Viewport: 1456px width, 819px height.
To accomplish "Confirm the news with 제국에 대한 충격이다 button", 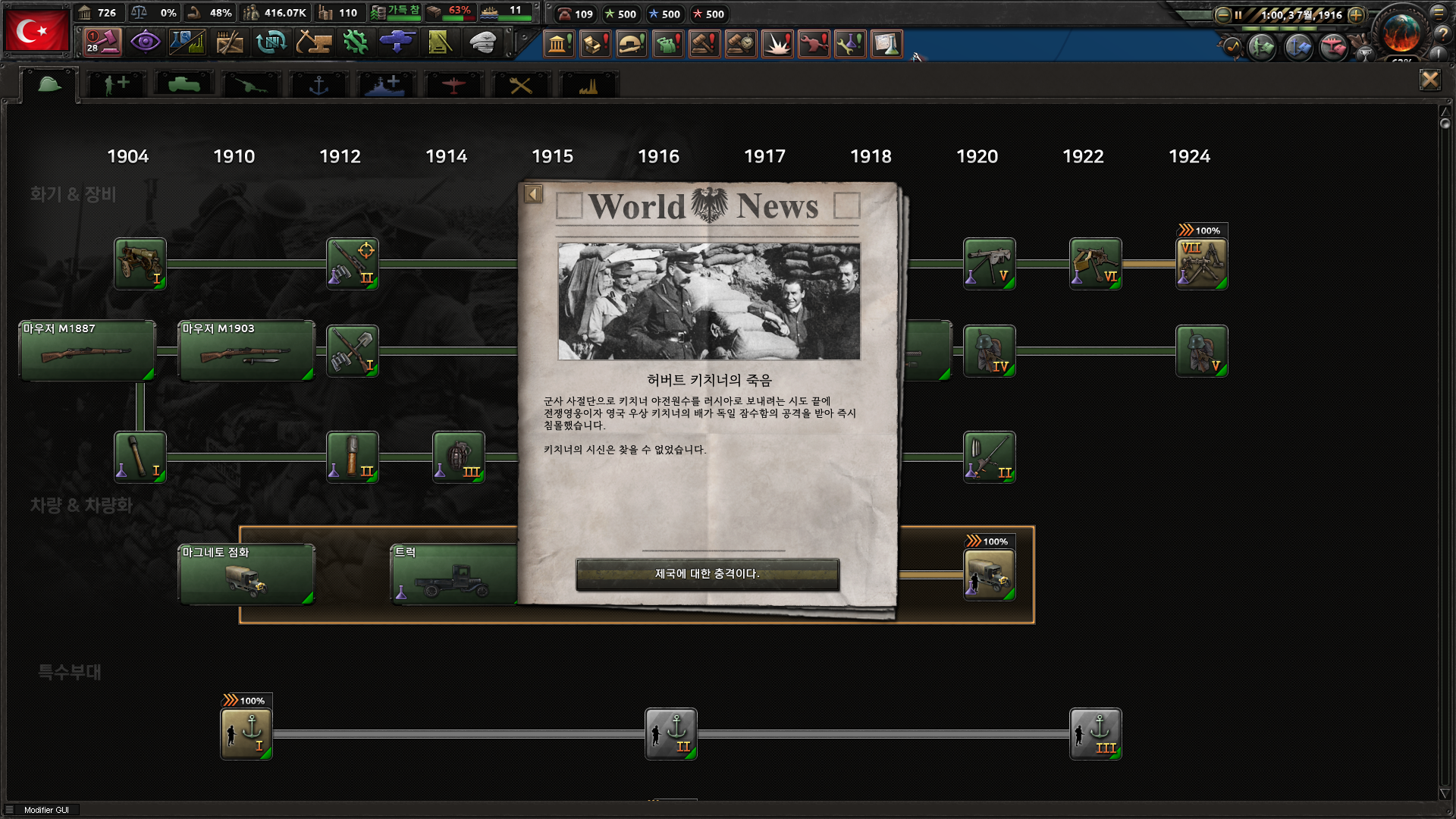I will [x=708, y=574].
